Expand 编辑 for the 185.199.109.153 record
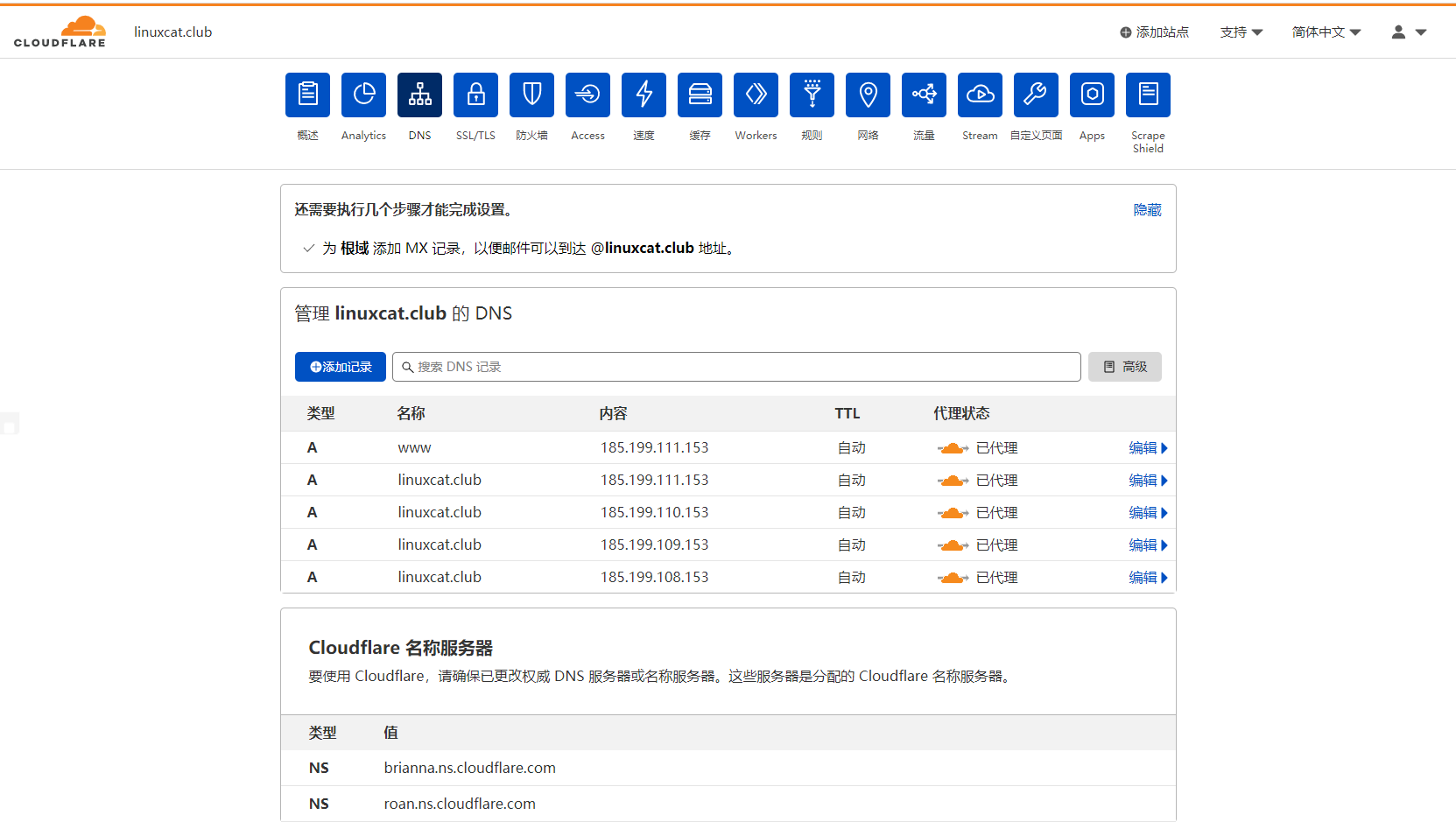Image resolution: width=1456 pixels, height=822 pixels. [1148, 545]
